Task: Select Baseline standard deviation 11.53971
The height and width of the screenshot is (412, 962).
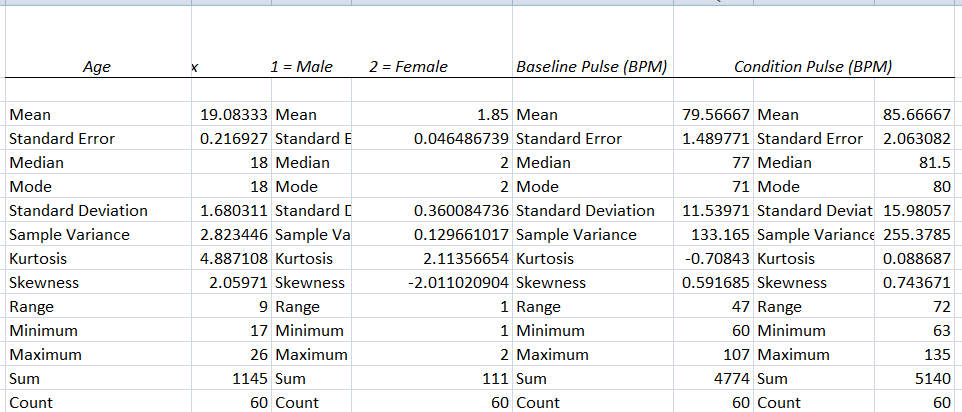Action: click(716, 211)
